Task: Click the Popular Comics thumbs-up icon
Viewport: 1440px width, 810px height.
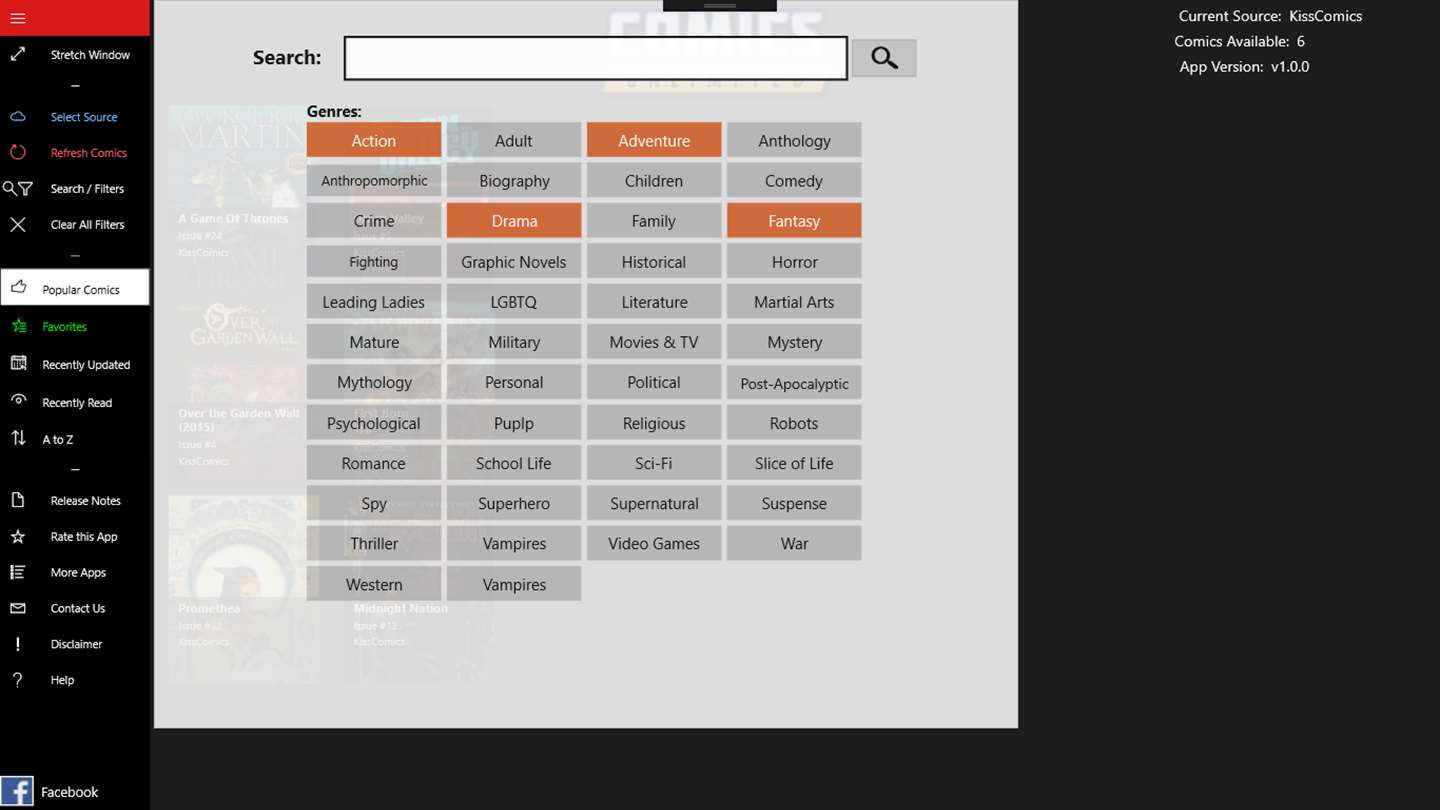Action: [x=18, y=288]
